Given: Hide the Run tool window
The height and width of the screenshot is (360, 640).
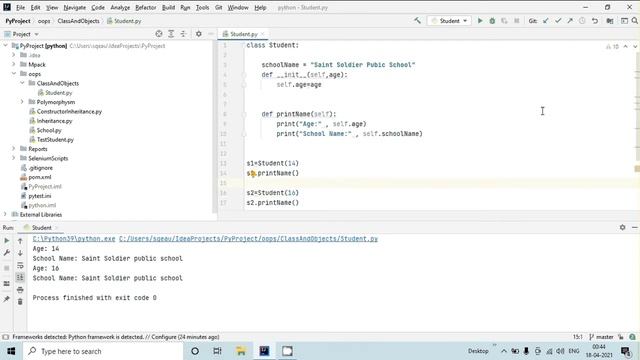Looking at the screenshot, I should 635,227.
